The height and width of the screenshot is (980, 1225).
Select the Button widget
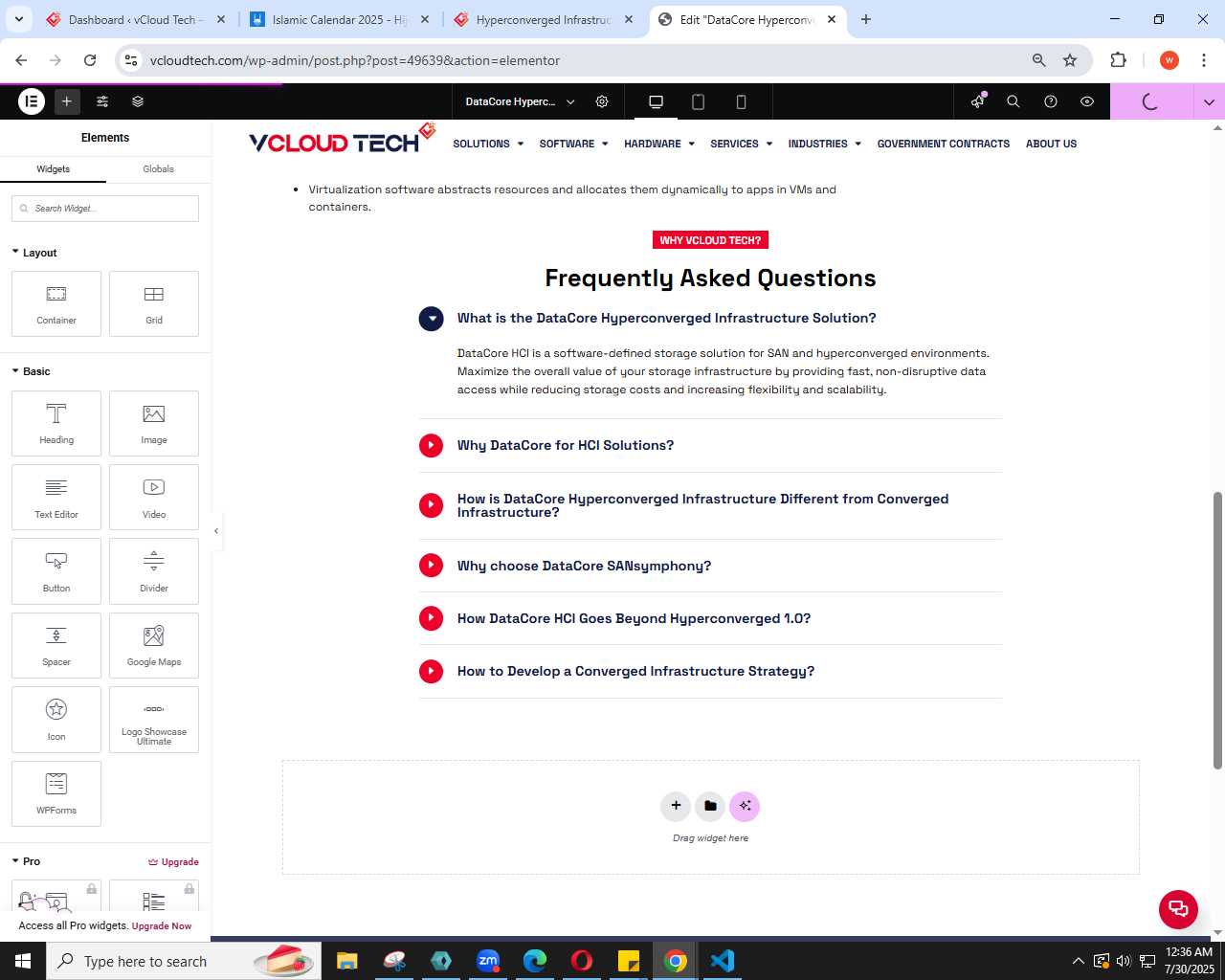coord(56,571)
